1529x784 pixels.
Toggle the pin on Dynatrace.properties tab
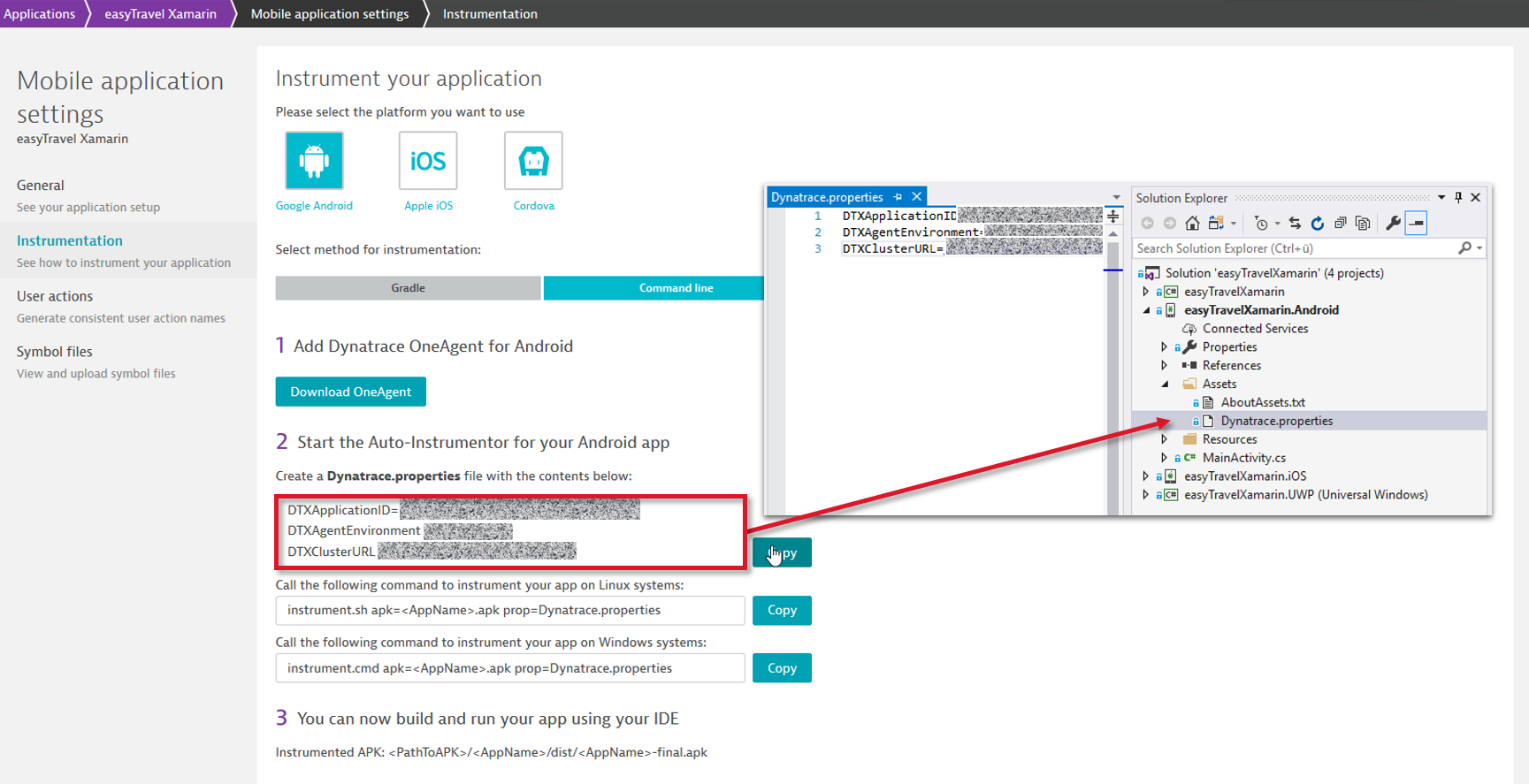click(898, 197)
